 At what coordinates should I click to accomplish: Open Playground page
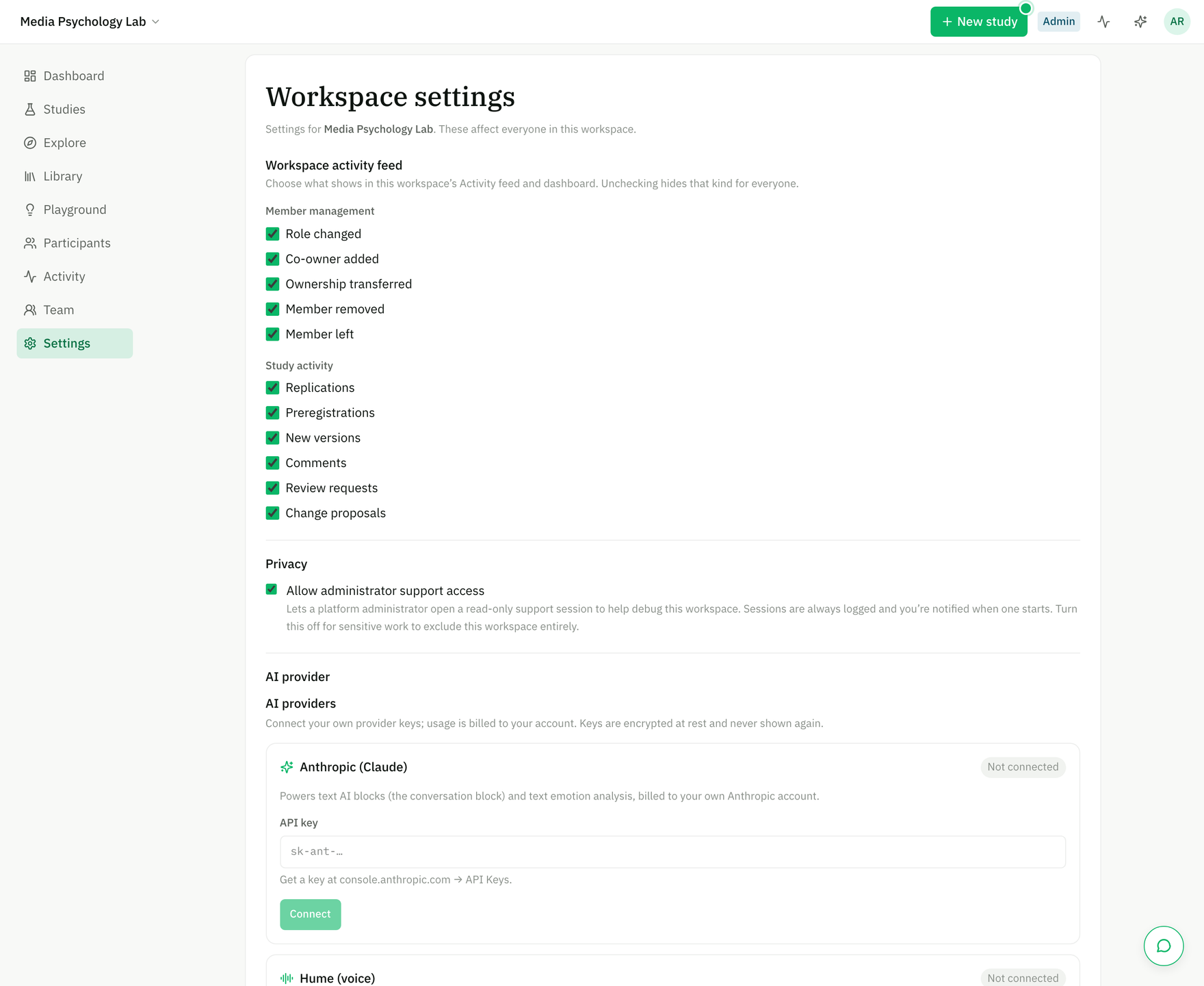click(75, 210)
